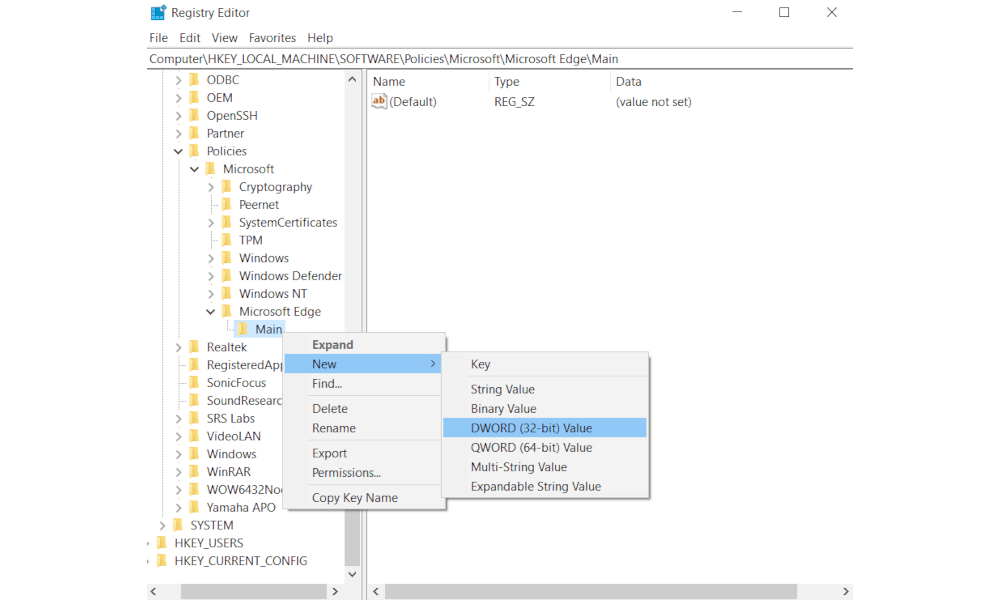Click the Realtek folder icon

click(x=195, y=347)
